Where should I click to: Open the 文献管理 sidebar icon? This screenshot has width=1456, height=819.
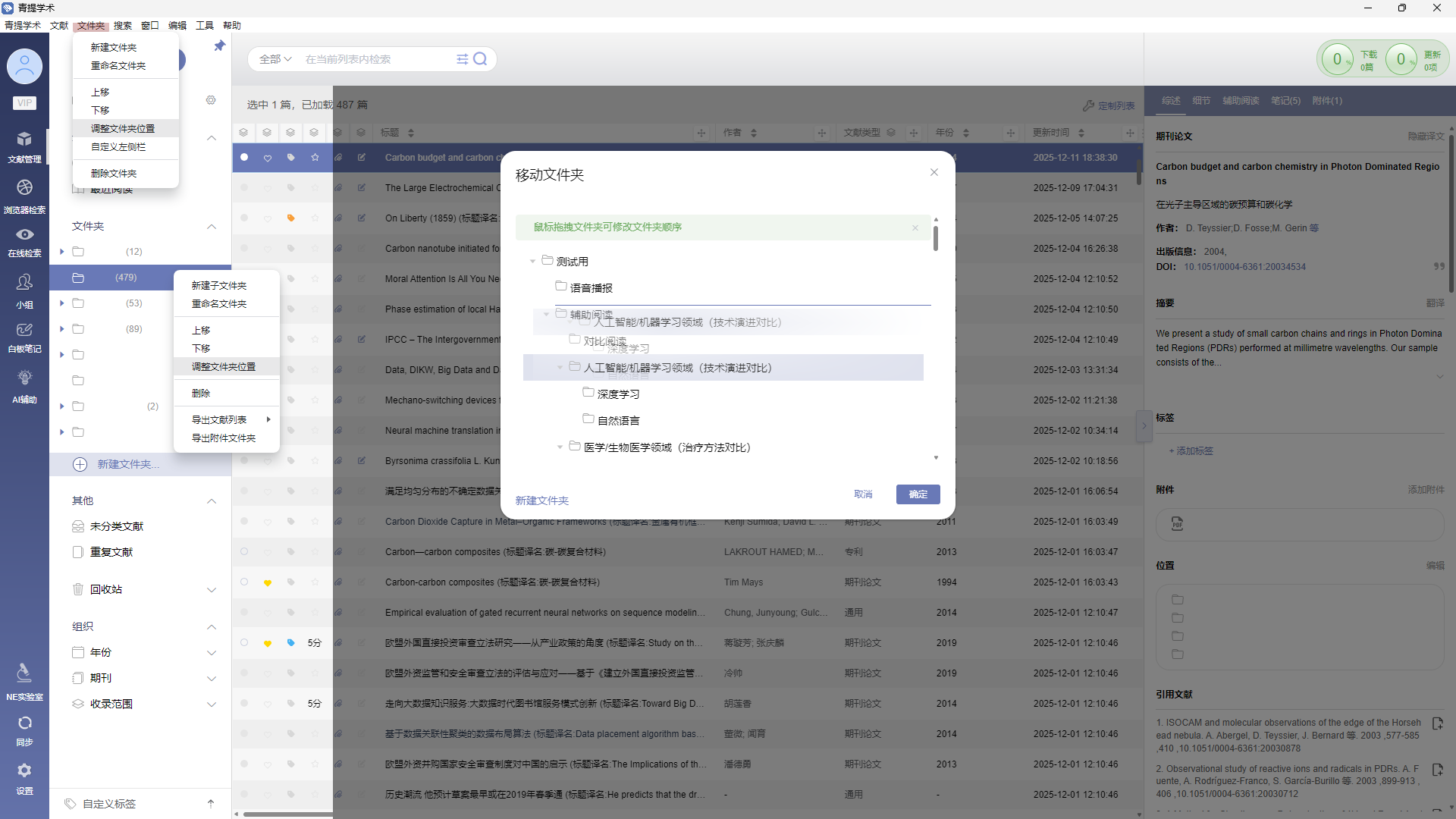(x=24, y=140)
